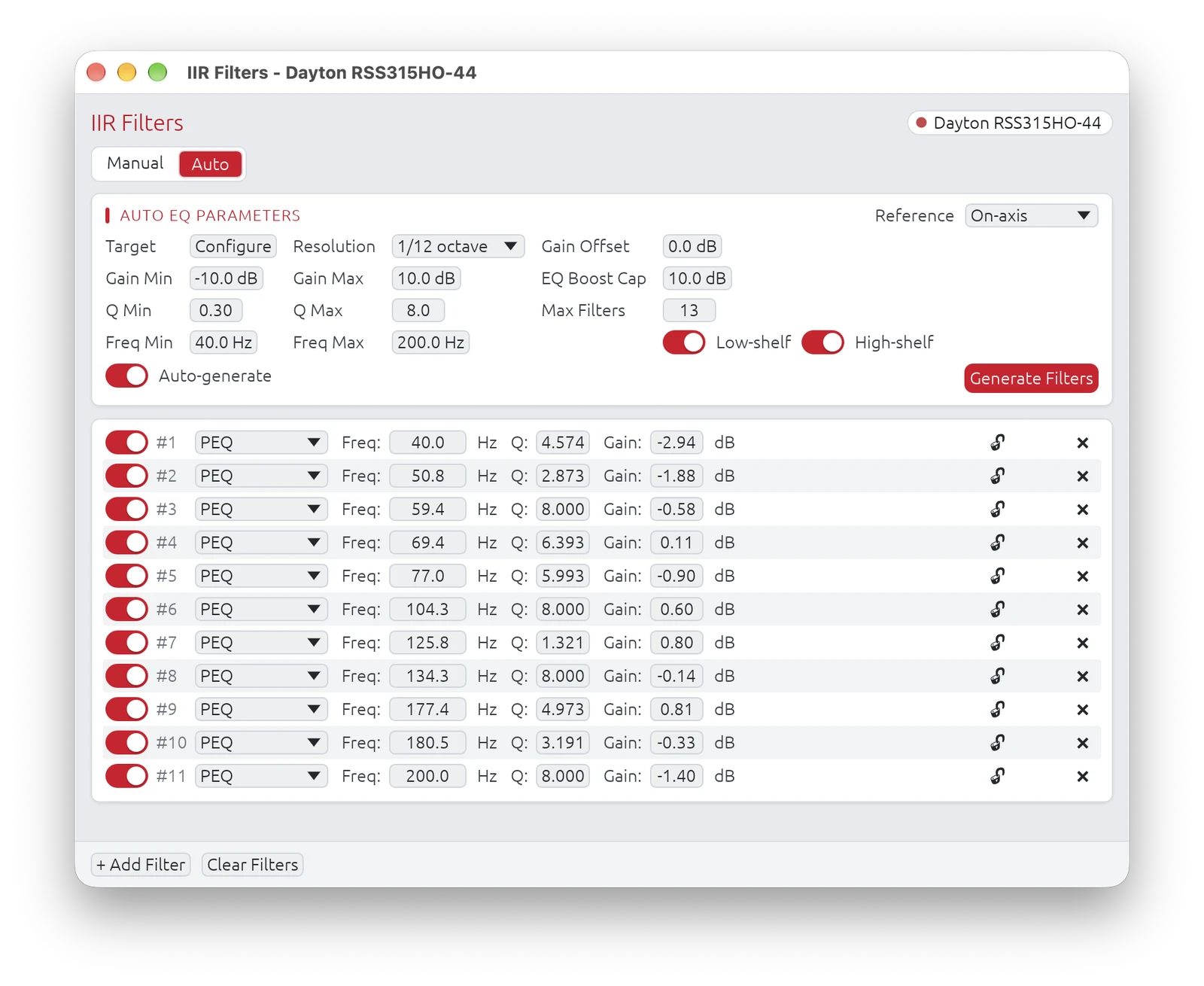This screenshot has height=986, width=1204.
Task: Open the PEQ type dropdown for filter #11
Action: click(x=261, y=776)
